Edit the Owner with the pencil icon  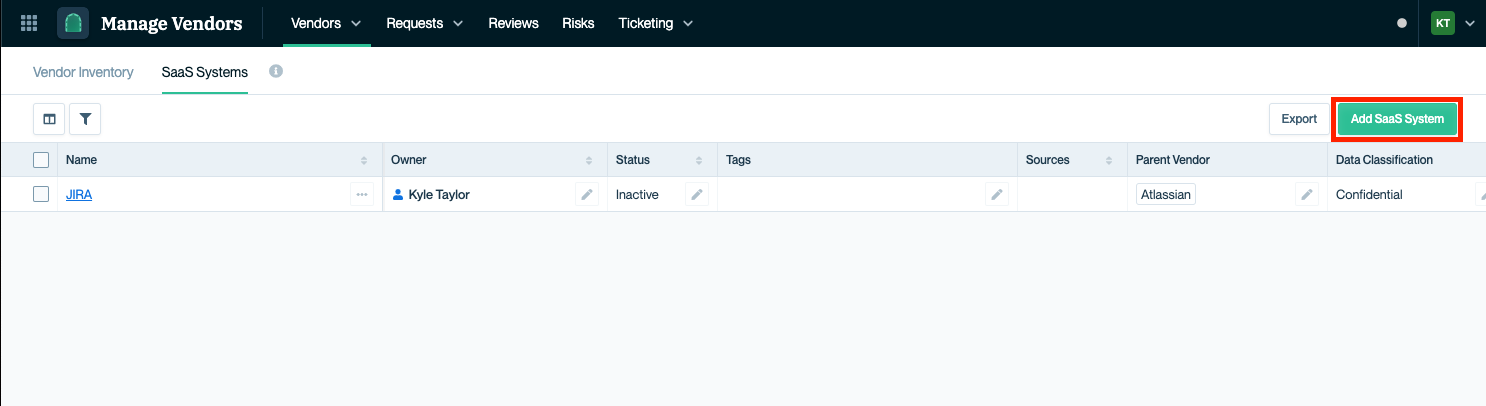pyautogui.click(x=587, y=195)
